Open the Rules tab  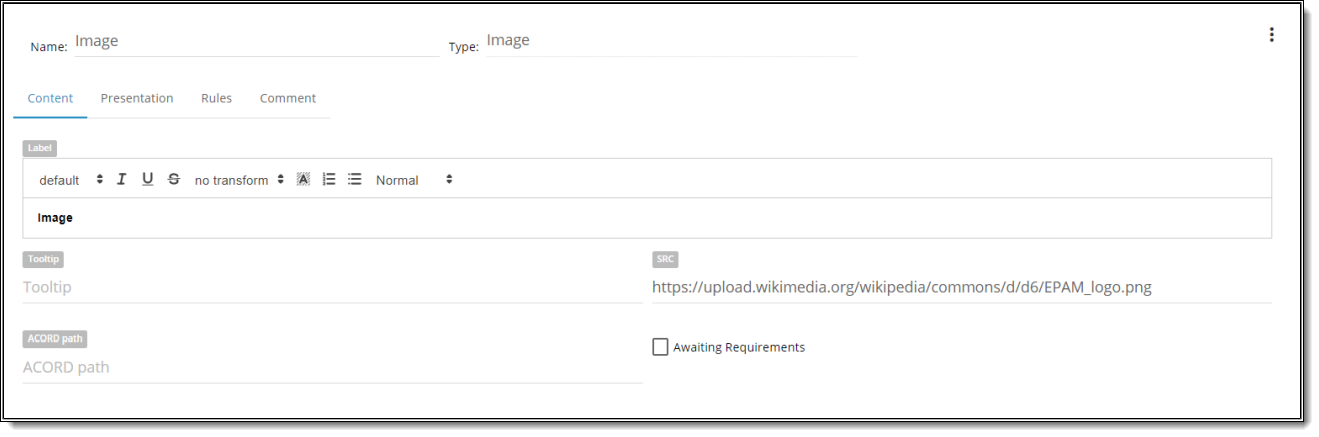[x=216, y=98]
